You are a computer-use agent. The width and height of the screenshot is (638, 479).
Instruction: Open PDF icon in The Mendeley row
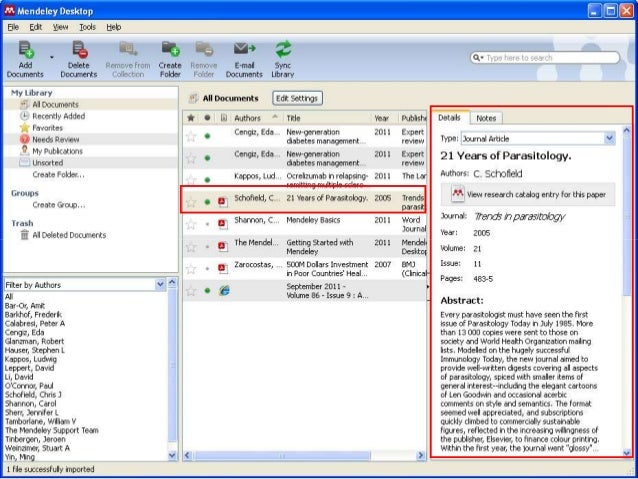223,246
